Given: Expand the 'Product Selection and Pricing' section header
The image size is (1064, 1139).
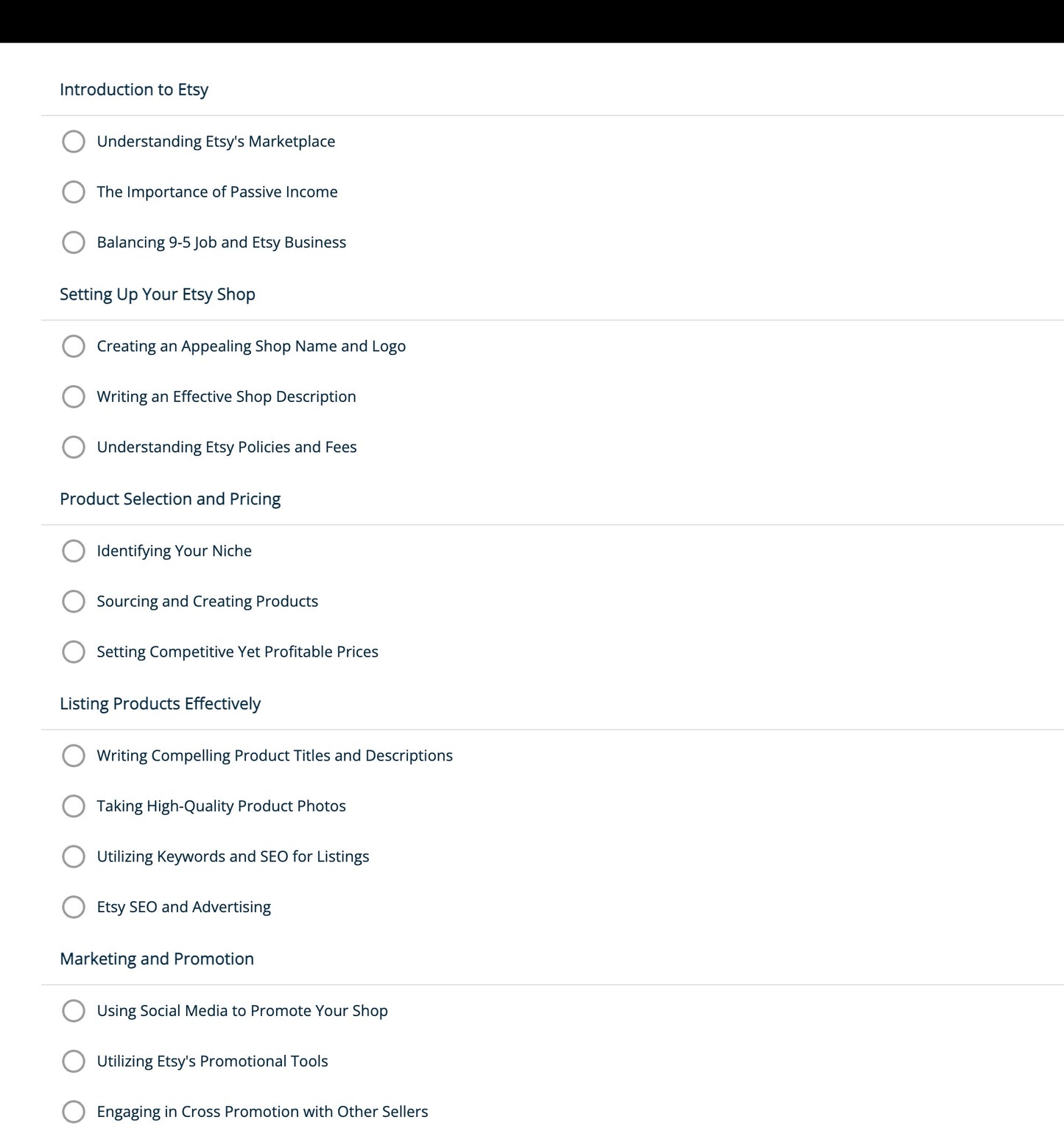Looking at the screenshot, I should pyautogui.click(x=170, y=499).
